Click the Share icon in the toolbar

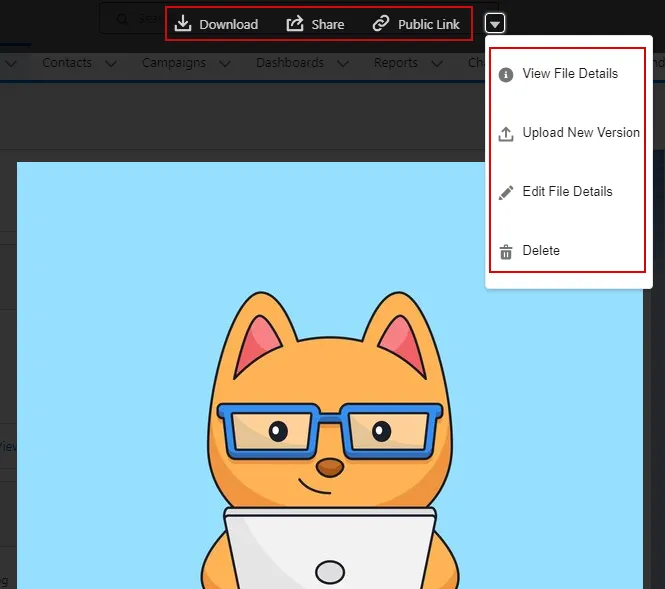click(295, 23)
